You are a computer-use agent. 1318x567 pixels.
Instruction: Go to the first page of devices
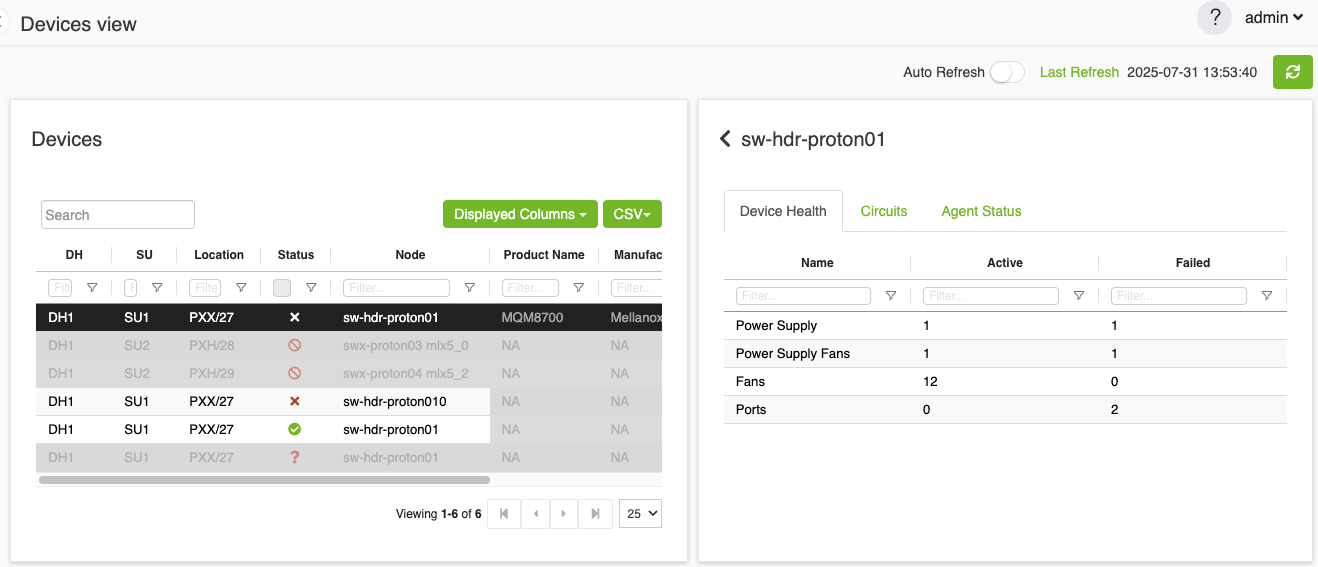pyautogui.click(x=504, y=514)
